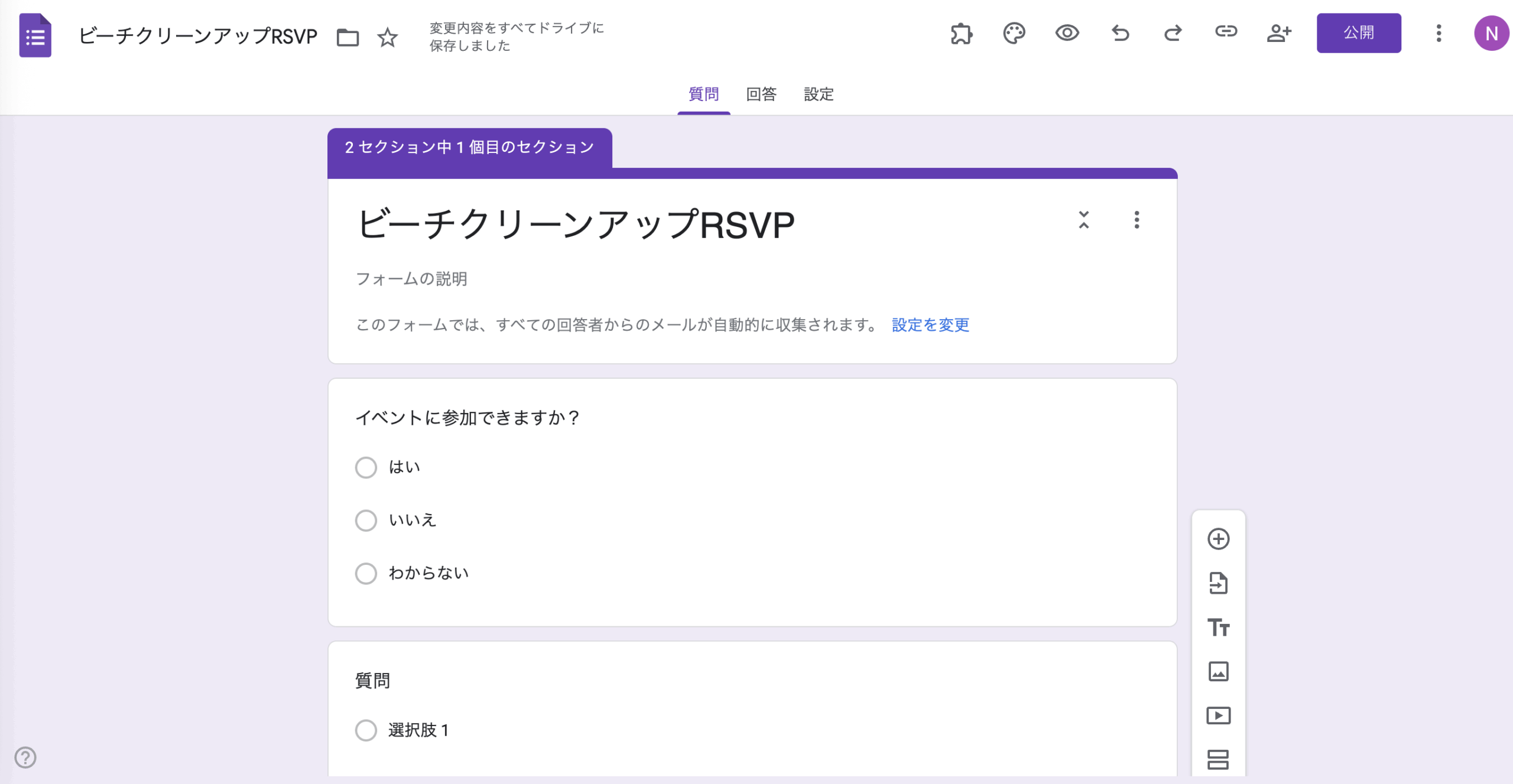1513x784 pixels.
Task: Open the theme customization palette
Action: pyautogui.click(x=1014, y=33)
